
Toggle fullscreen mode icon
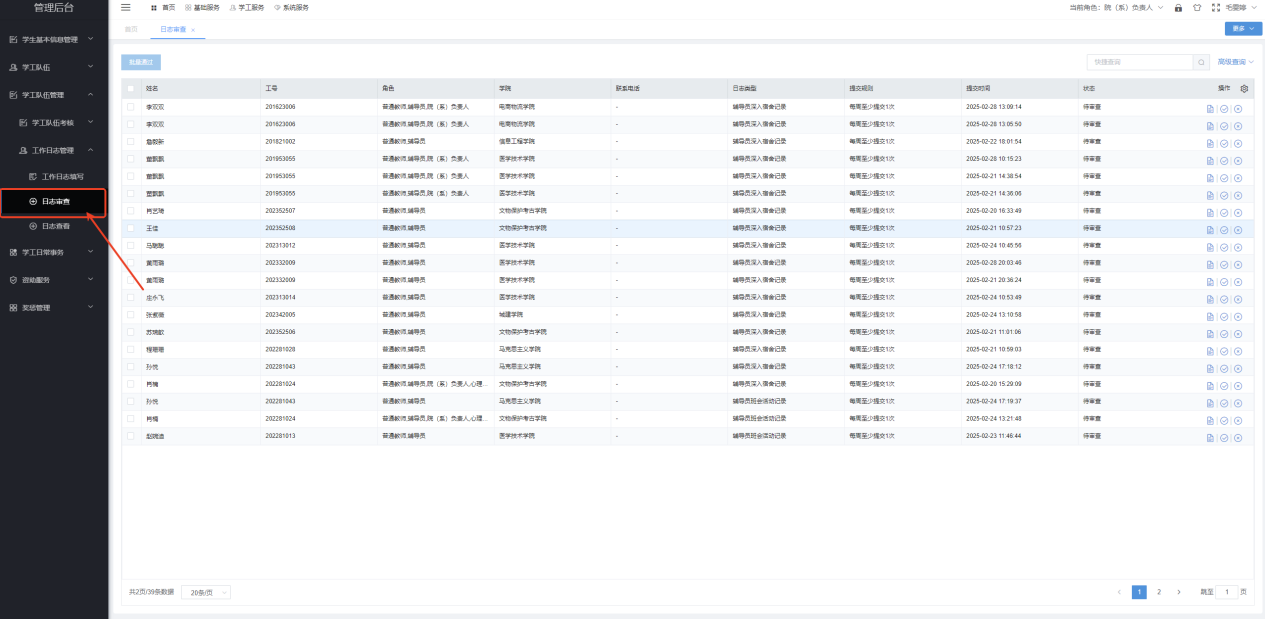(1215, 7)
